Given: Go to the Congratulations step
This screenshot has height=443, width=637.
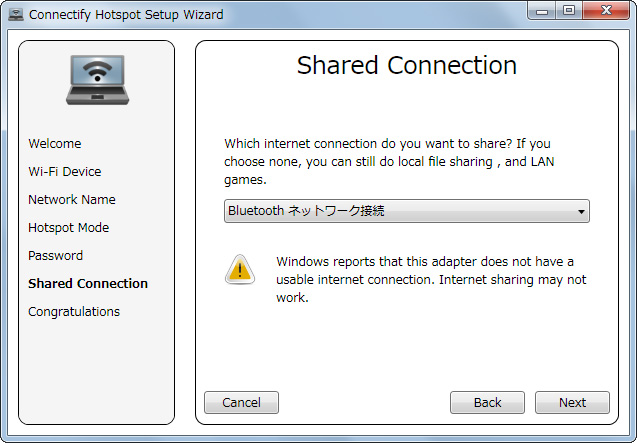Looking at the screenshot, I should click(73, 312).
